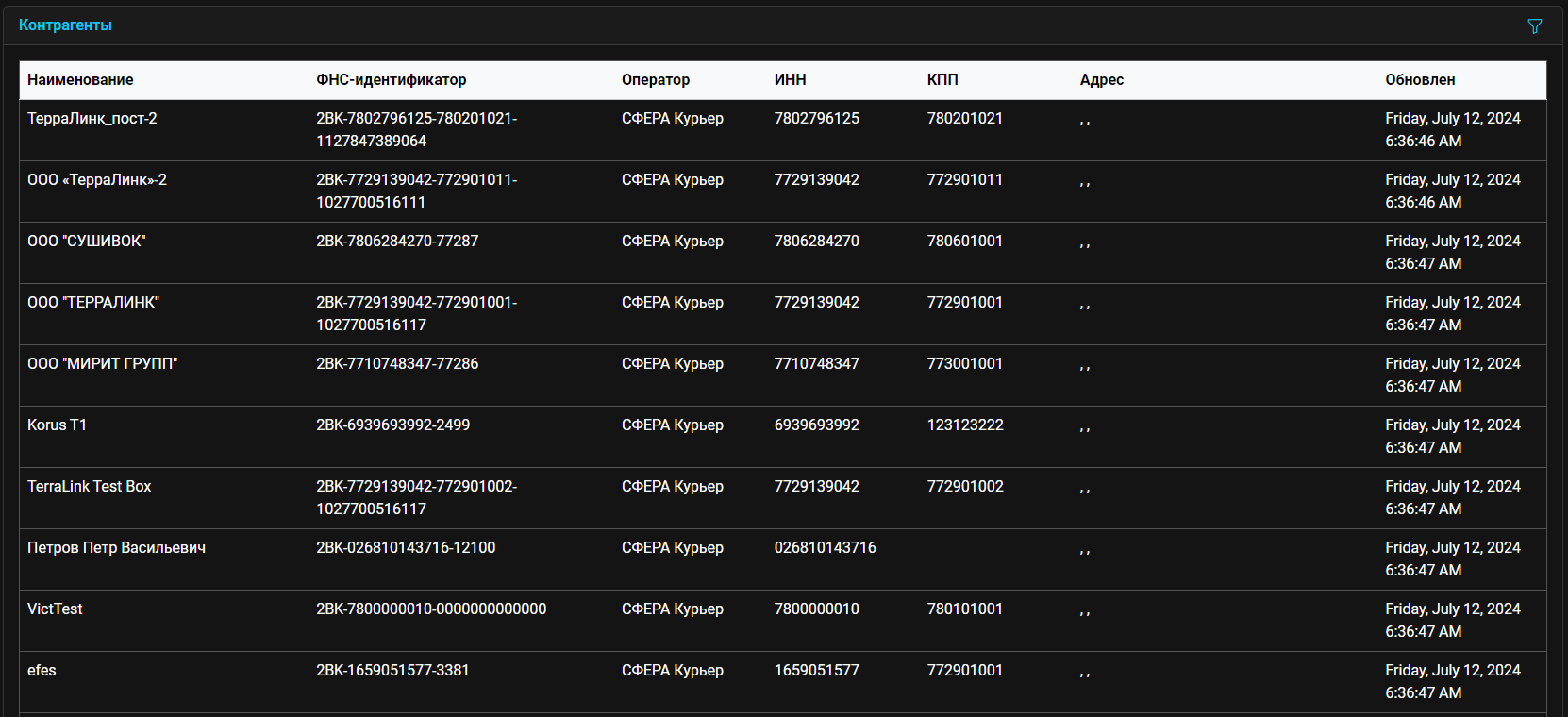Click updated date in ООО "МИРИТ ГРУПП" row

click(1453, 375)
